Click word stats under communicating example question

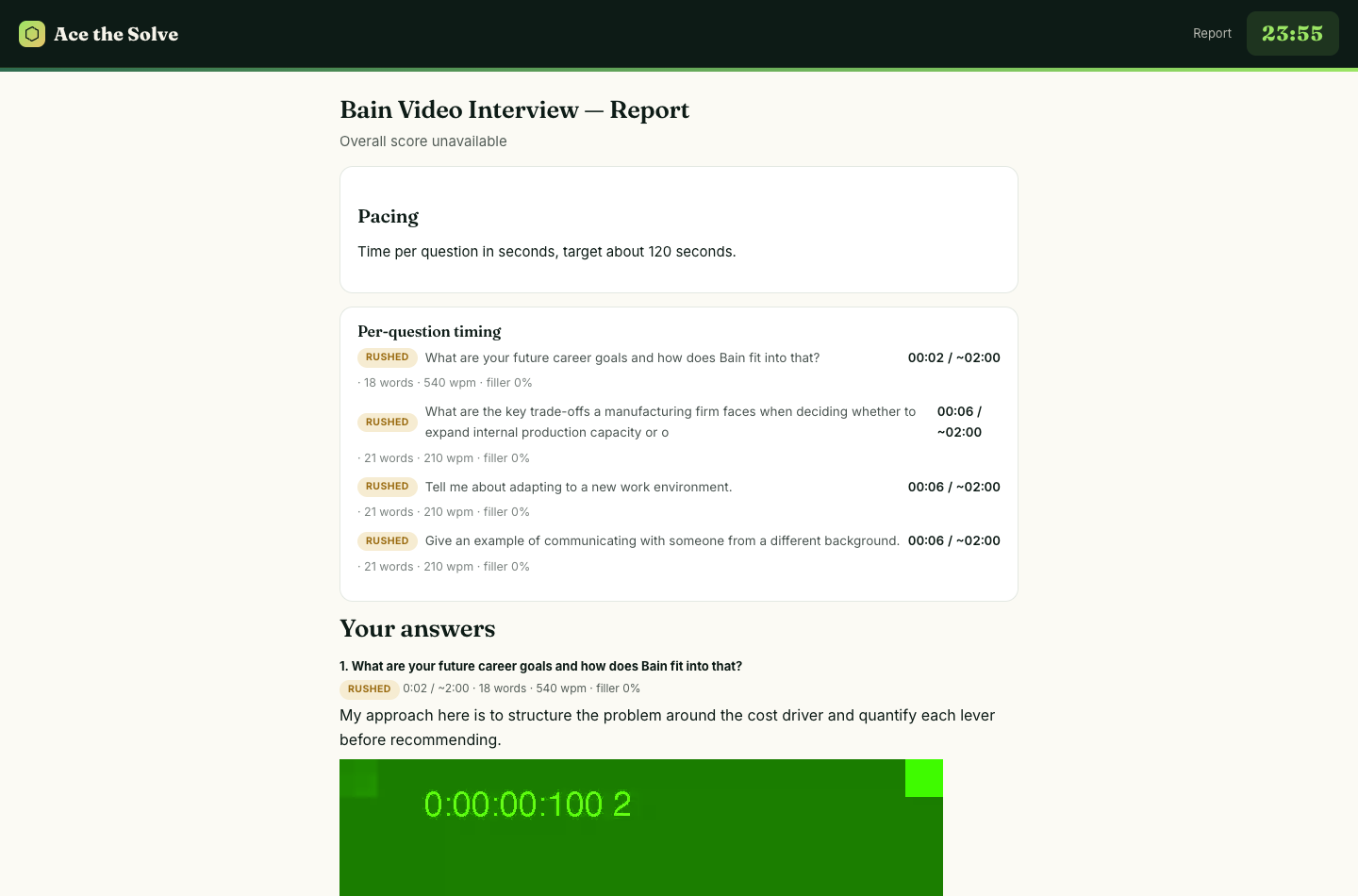(444, 567)
